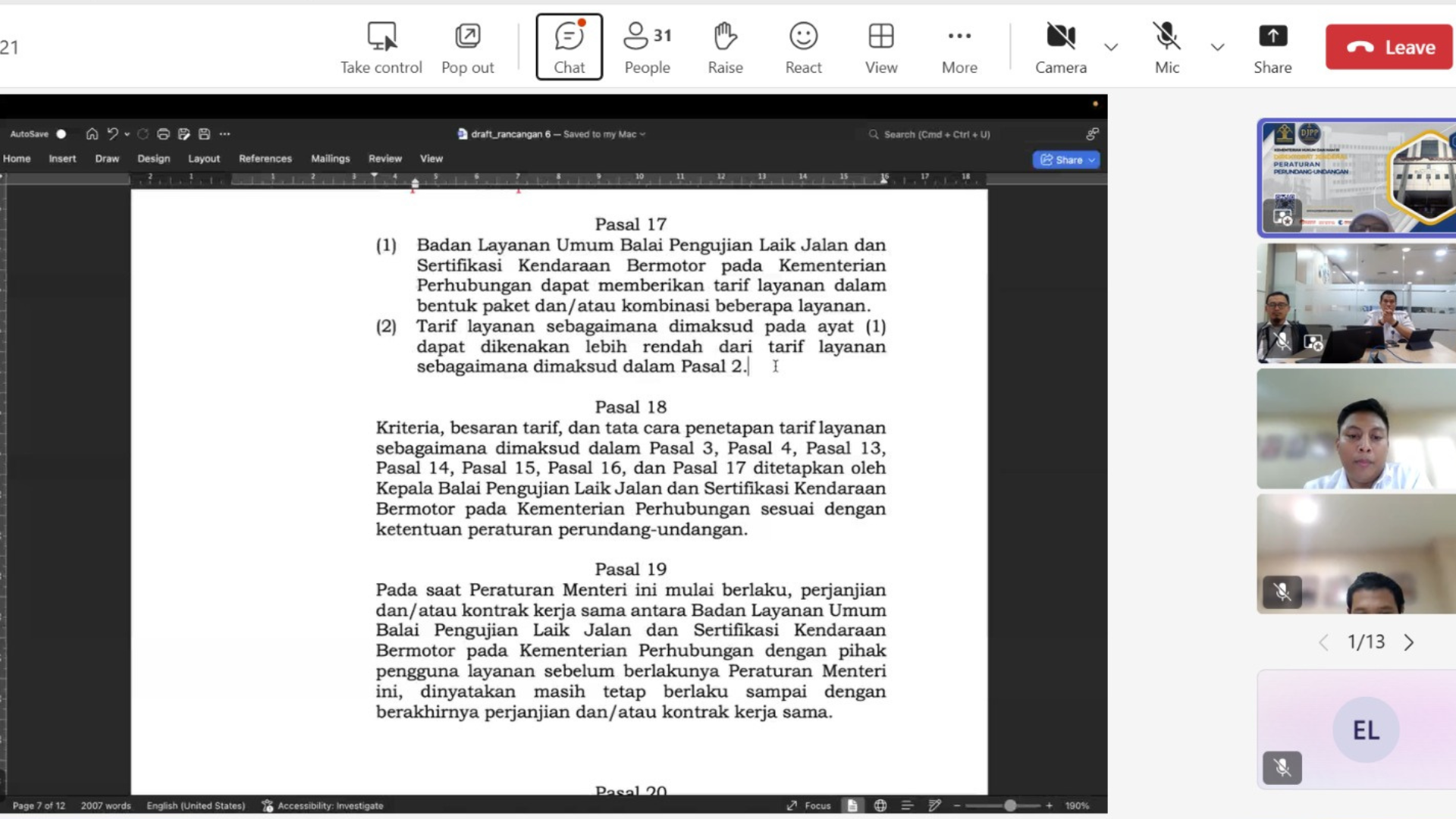Open the Review ribbon tab
This screenshot has height=819, width=1456.
pos(385,158)
